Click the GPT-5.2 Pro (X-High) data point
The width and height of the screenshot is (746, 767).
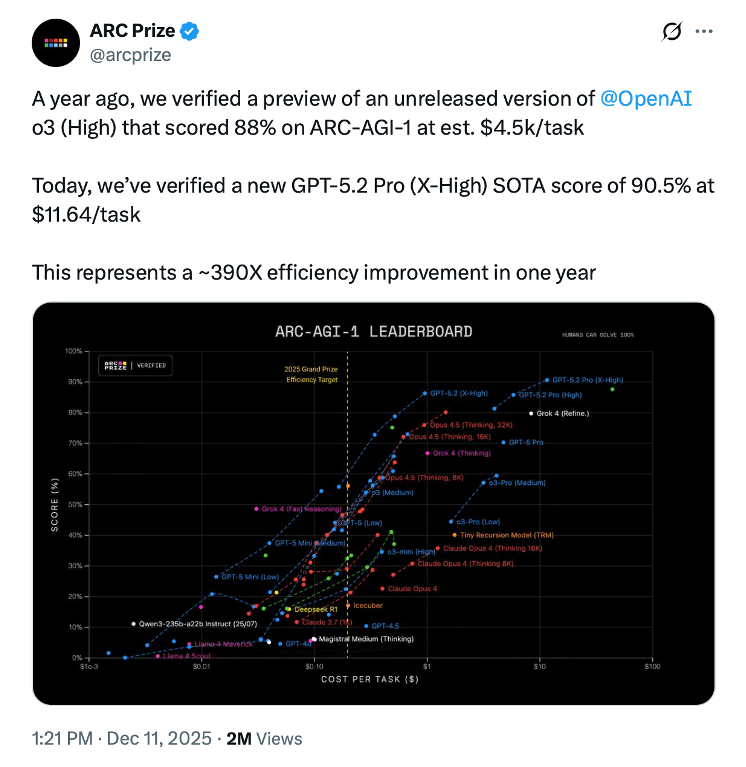click(x=547, y=380)
